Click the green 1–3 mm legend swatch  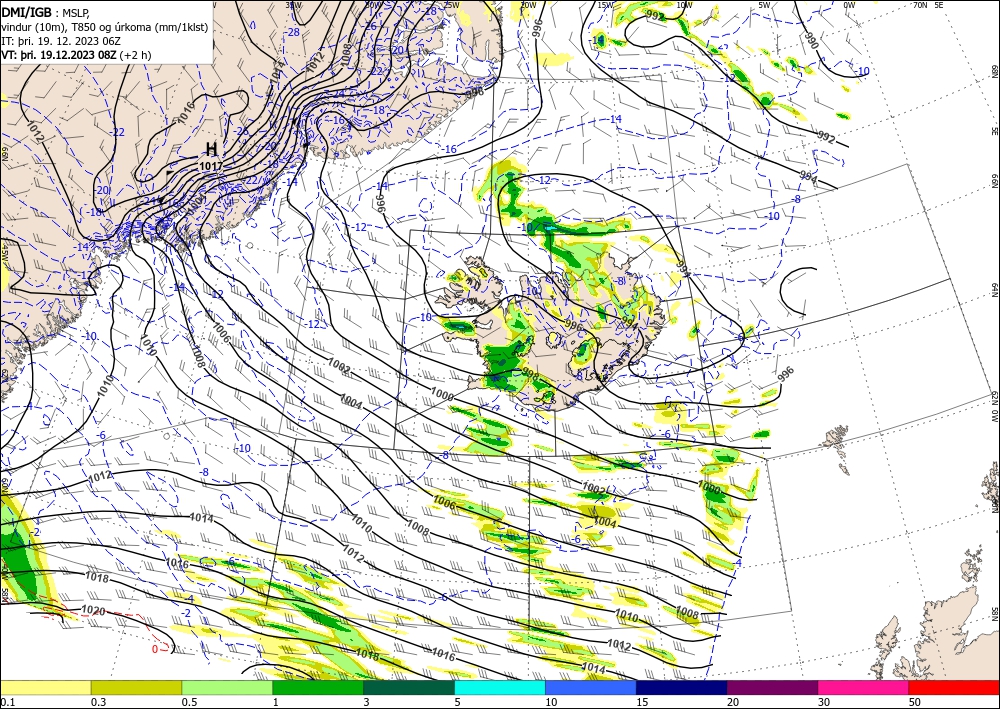pos(318,687)
